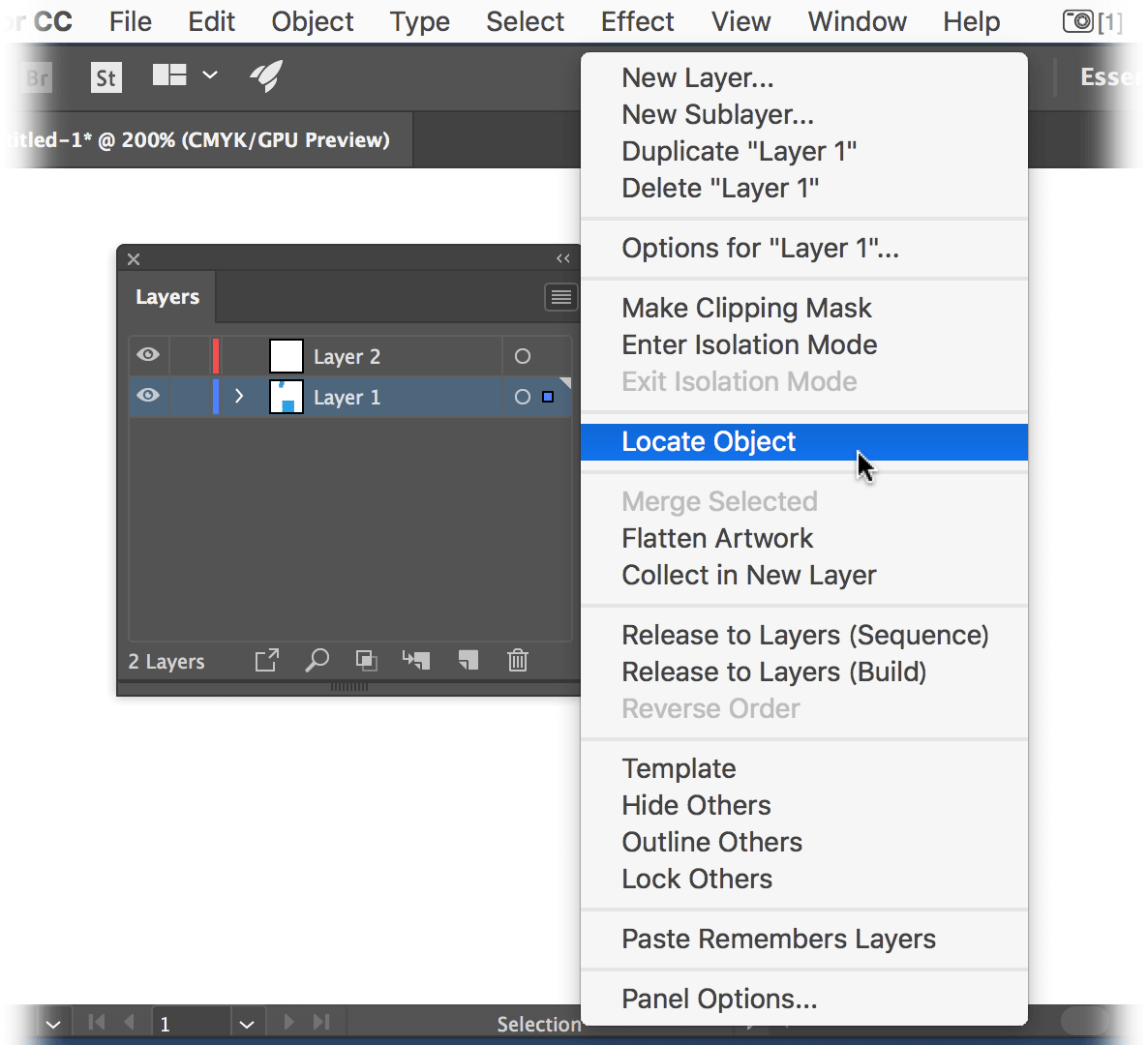Image resolution: width=1148 pixels, height=1045 pixels.
Task: Open the View menu
Action: click(740, 22)
